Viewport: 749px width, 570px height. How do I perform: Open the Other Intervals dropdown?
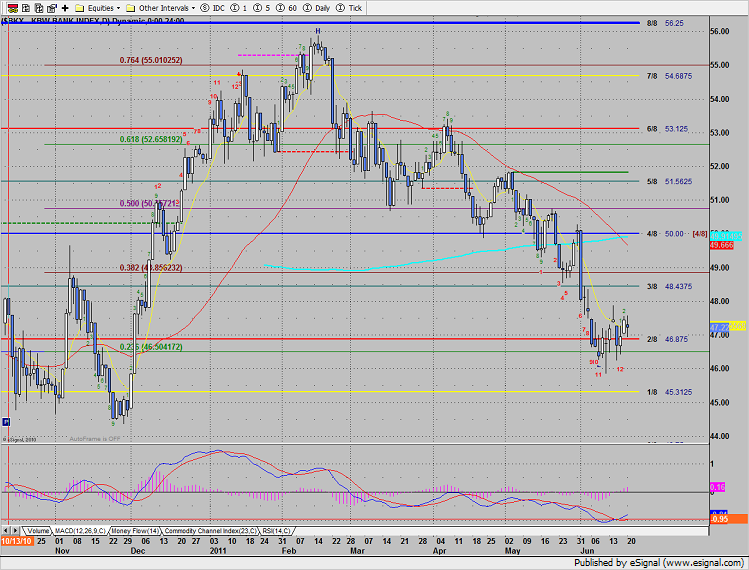coord(160,8)
